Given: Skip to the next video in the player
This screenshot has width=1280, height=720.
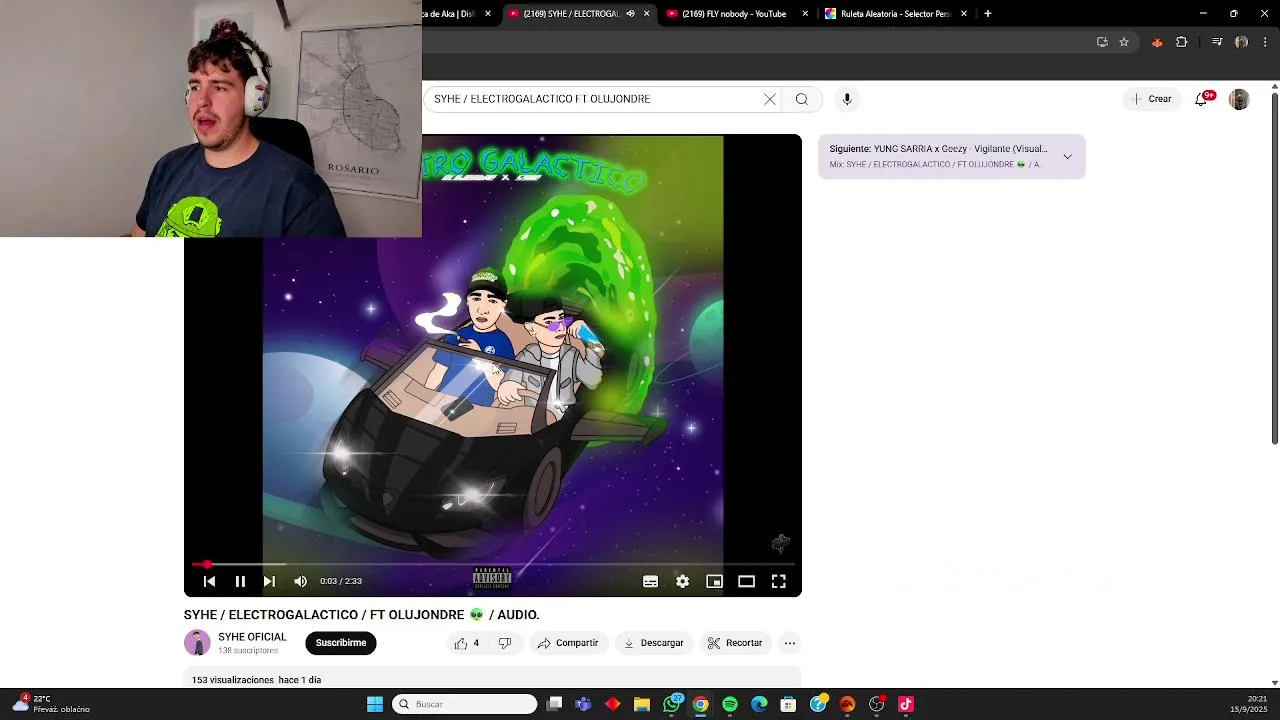Looking at the screenshot, I should click(269, 581).
